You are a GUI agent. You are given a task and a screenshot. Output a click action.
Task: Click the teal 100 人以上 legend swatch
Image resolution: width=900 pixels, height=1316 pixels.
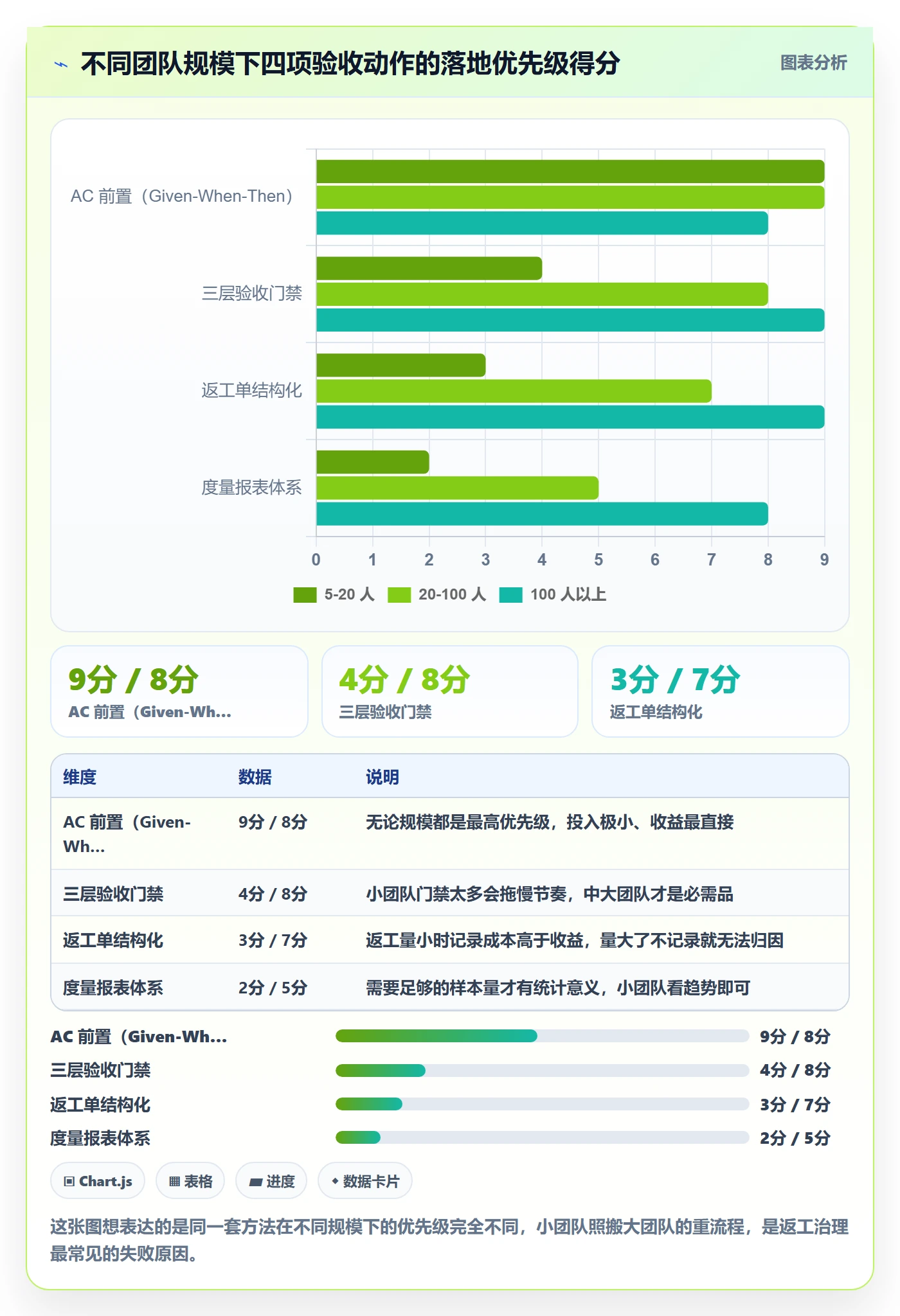511,595
